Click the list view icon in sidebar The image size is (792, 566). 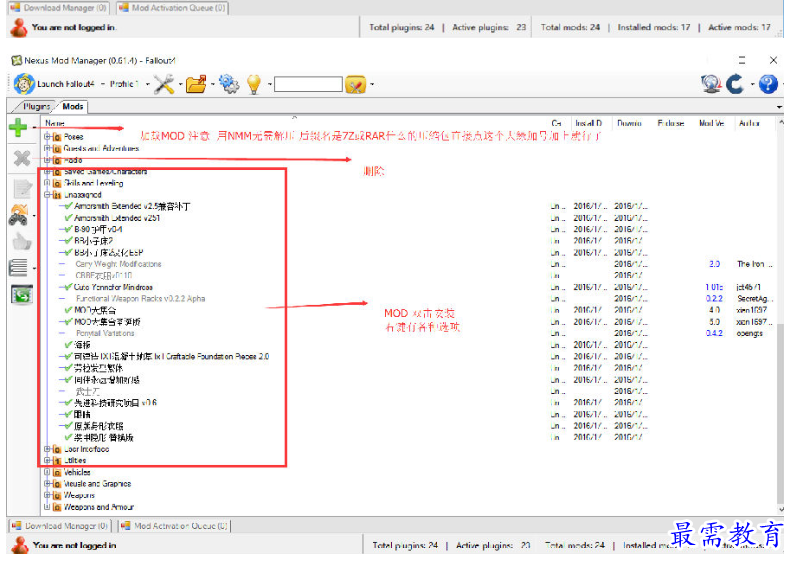(x=18, y=268)
